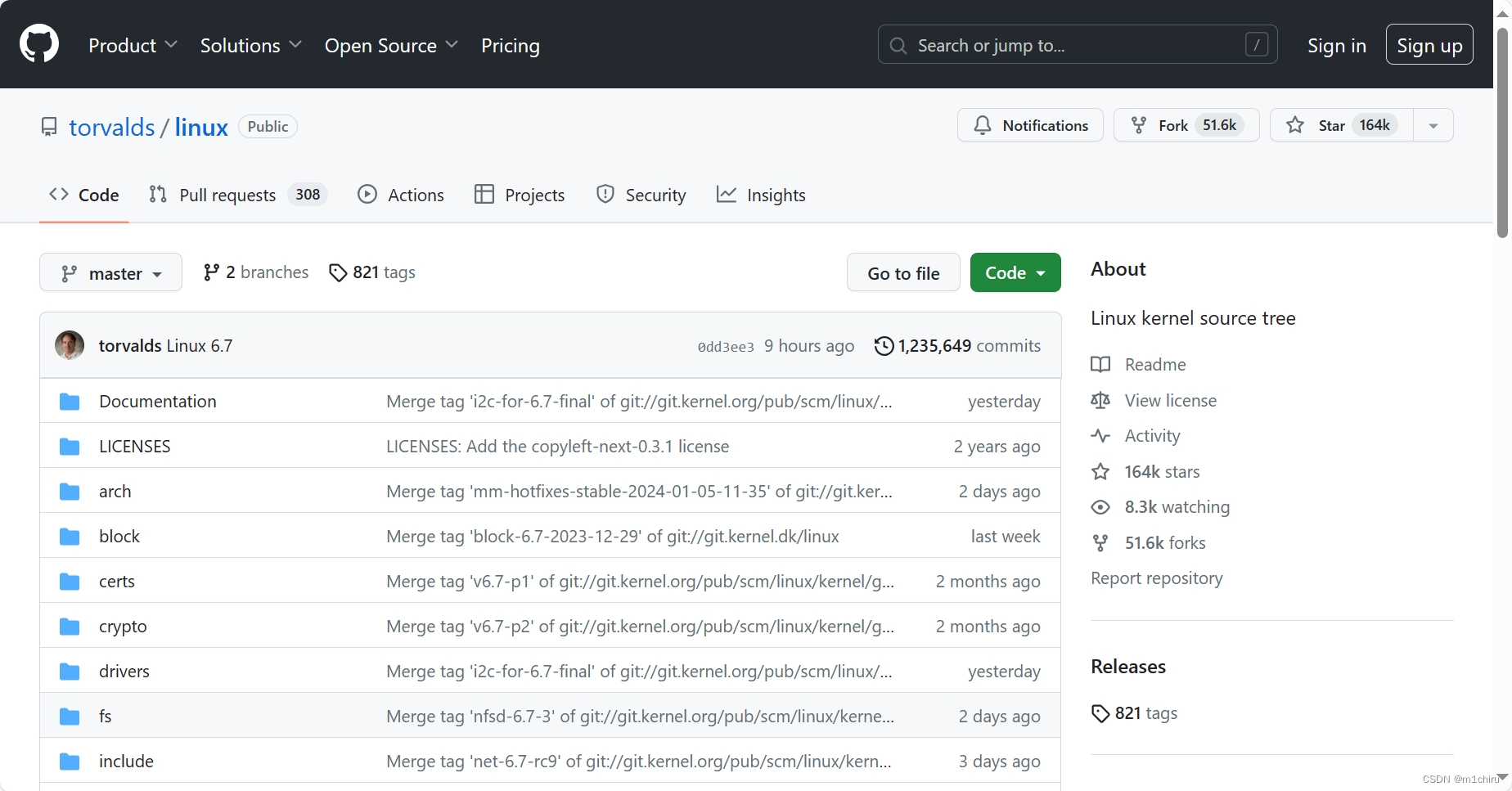Screen dimensions: 1512x791
Task: Expand the Solutions dropdown menu
Action: tap(251, 46)
